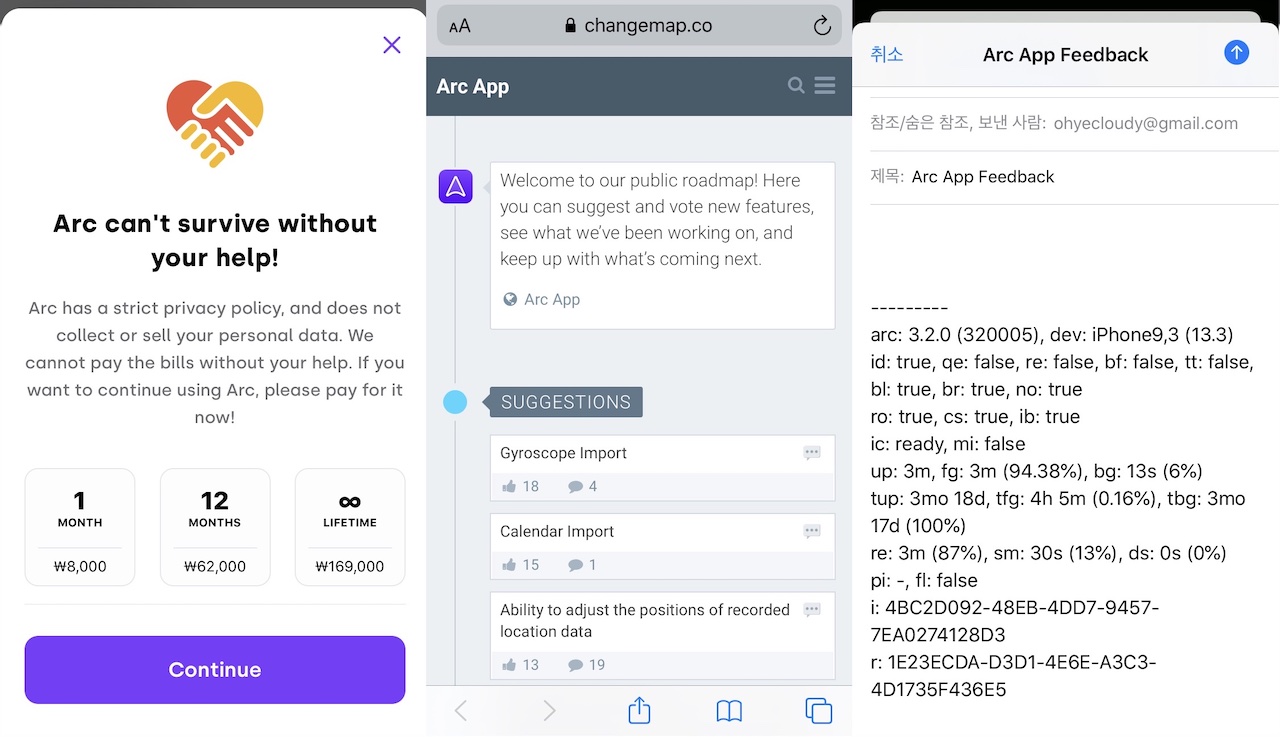
Task: Close the Arc payment dialog
Action: [x=392, y=45]
